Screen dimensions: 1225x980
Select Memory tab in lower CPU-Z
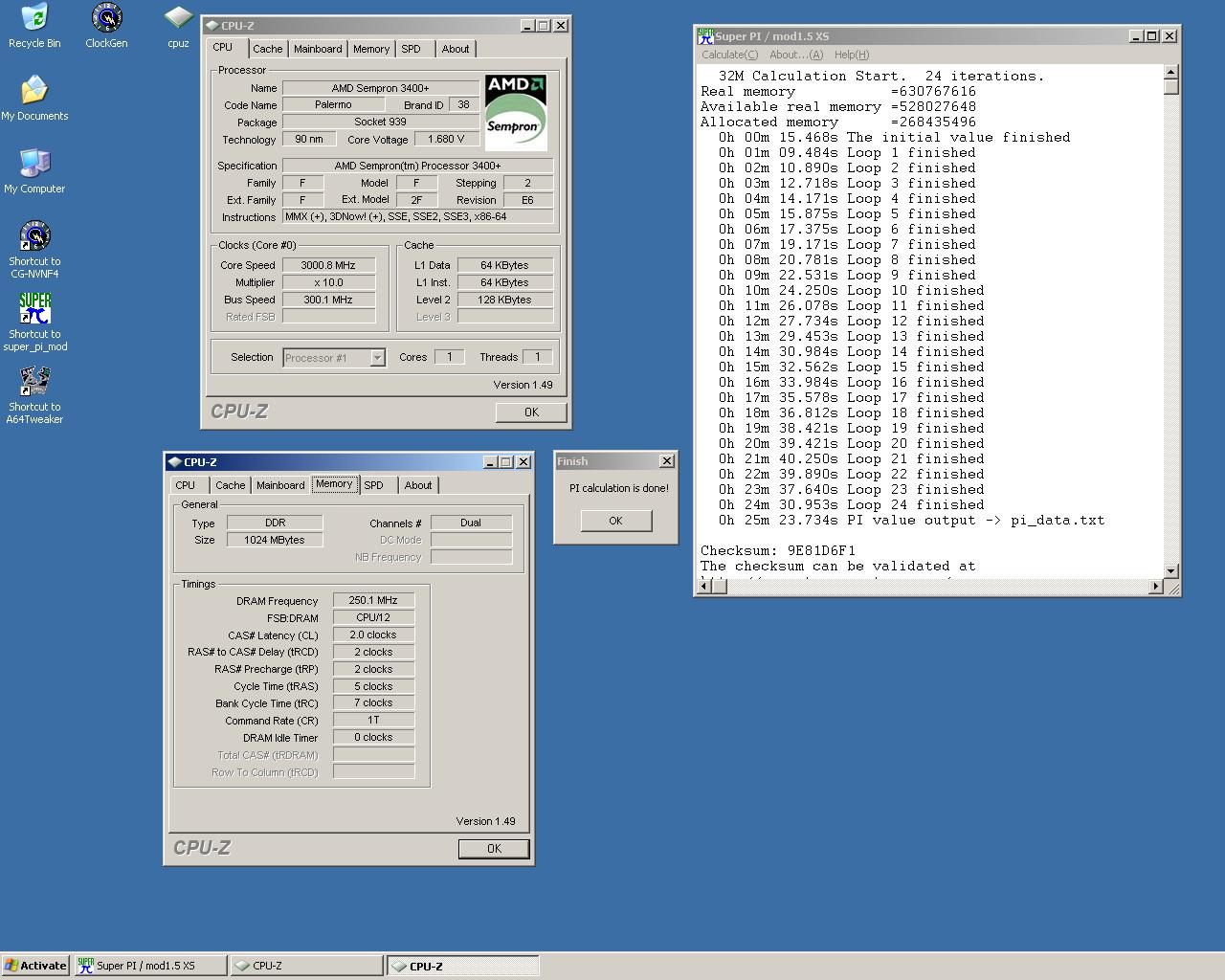[x=334, y=484]
